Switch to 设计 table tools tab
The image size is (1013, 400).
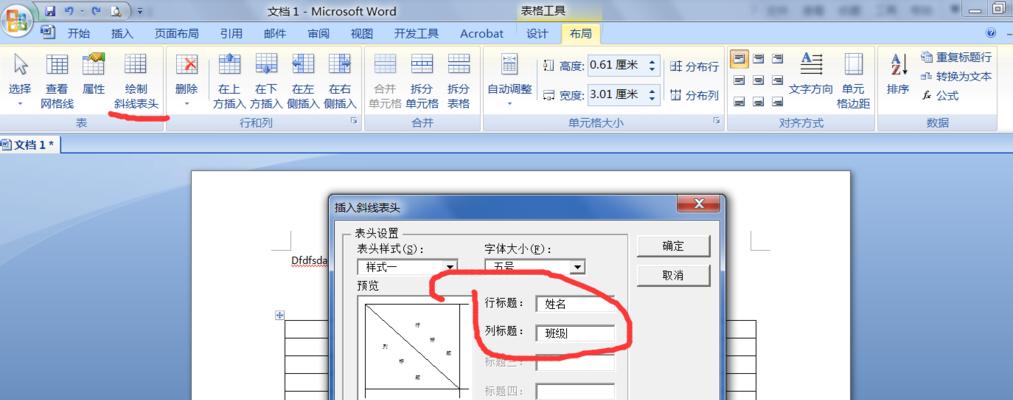coord(537,34)
